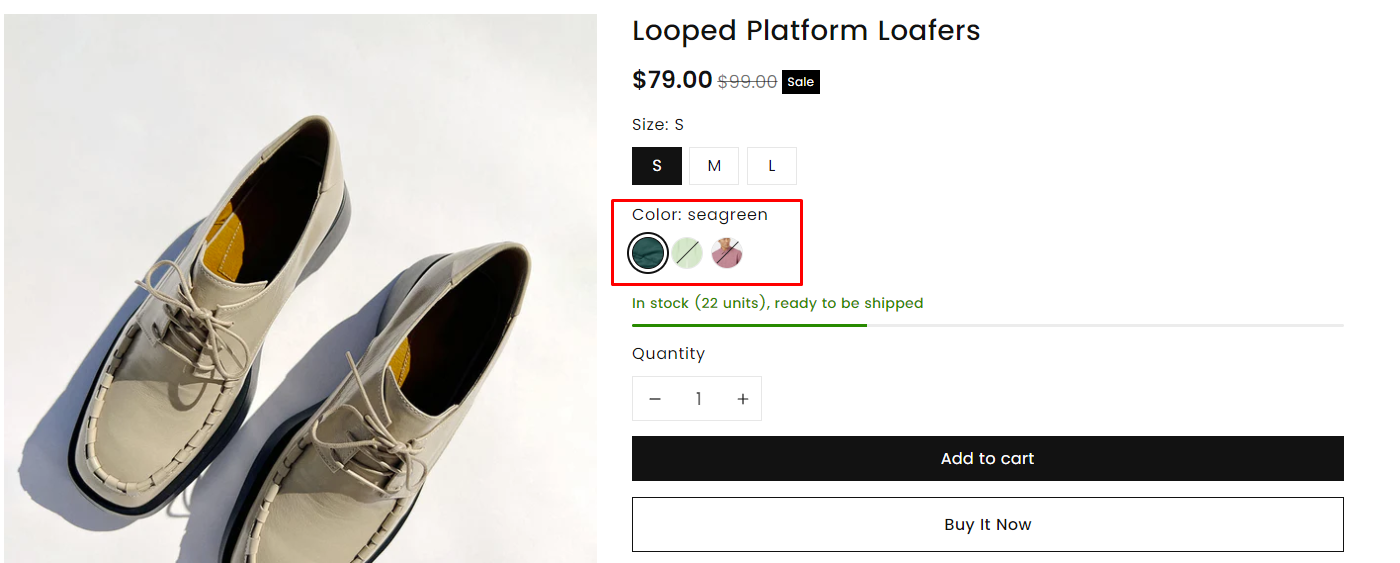Click the In stock availability text

click(x=777, y=303)
